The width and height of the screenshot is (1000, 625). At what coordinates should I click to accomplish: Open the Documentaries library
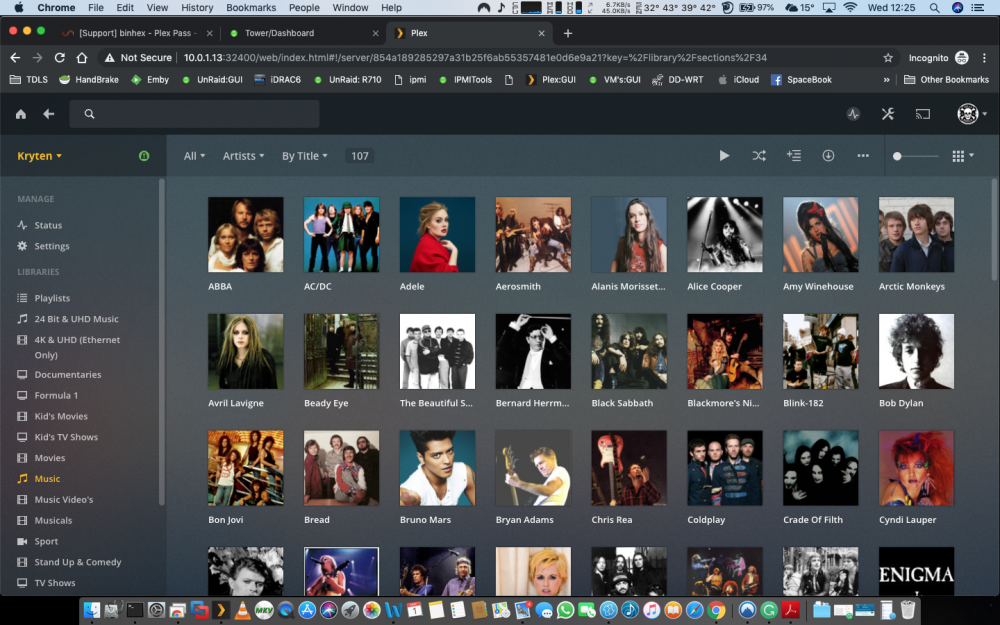[x=68, y=374]
